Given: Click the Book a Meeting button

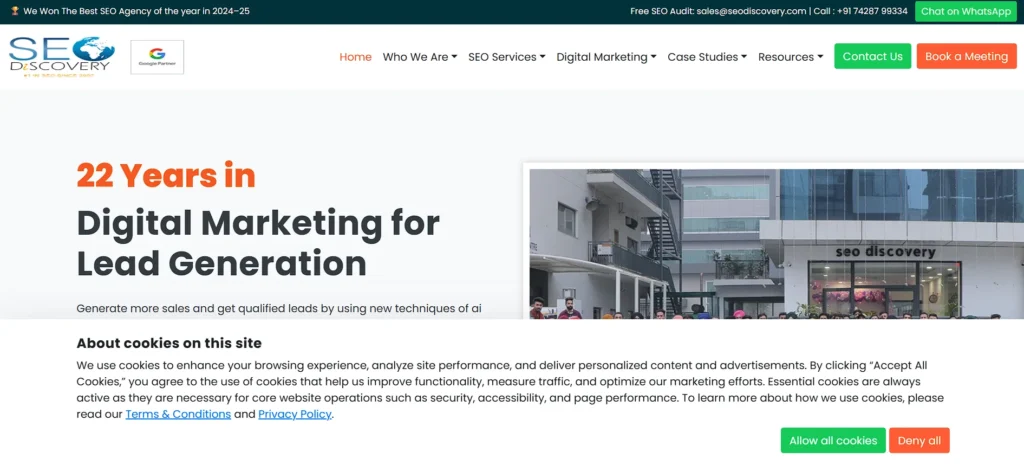Looking at the screenshot, I should click(x=967, y=56).
